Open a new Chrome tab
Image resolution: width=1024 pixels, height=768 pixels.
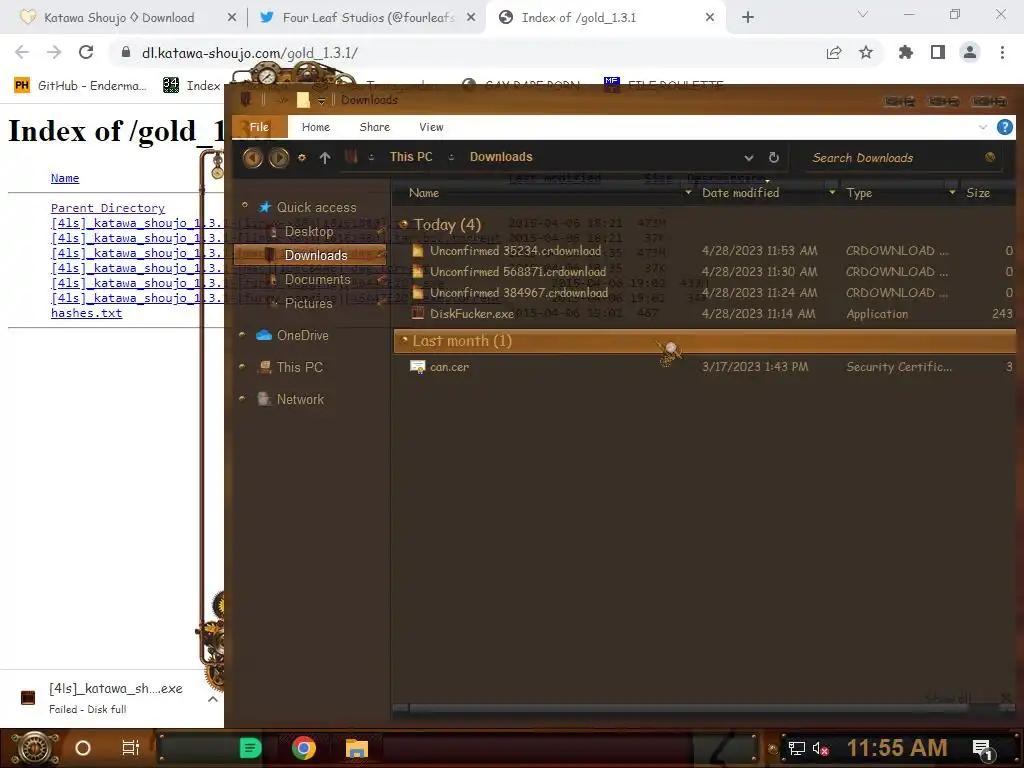pyautogui.click(x=748, y=18)
